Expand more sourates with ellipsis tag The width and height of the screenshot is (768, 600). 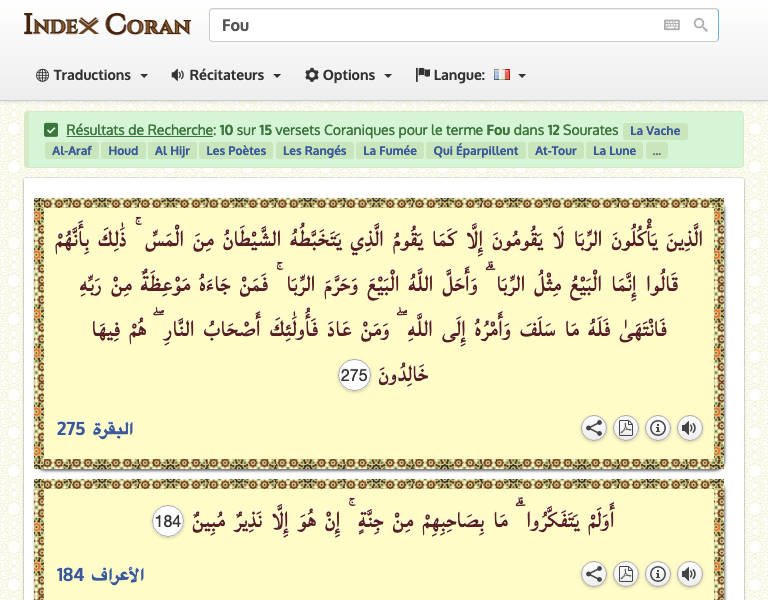click(657, 151)
